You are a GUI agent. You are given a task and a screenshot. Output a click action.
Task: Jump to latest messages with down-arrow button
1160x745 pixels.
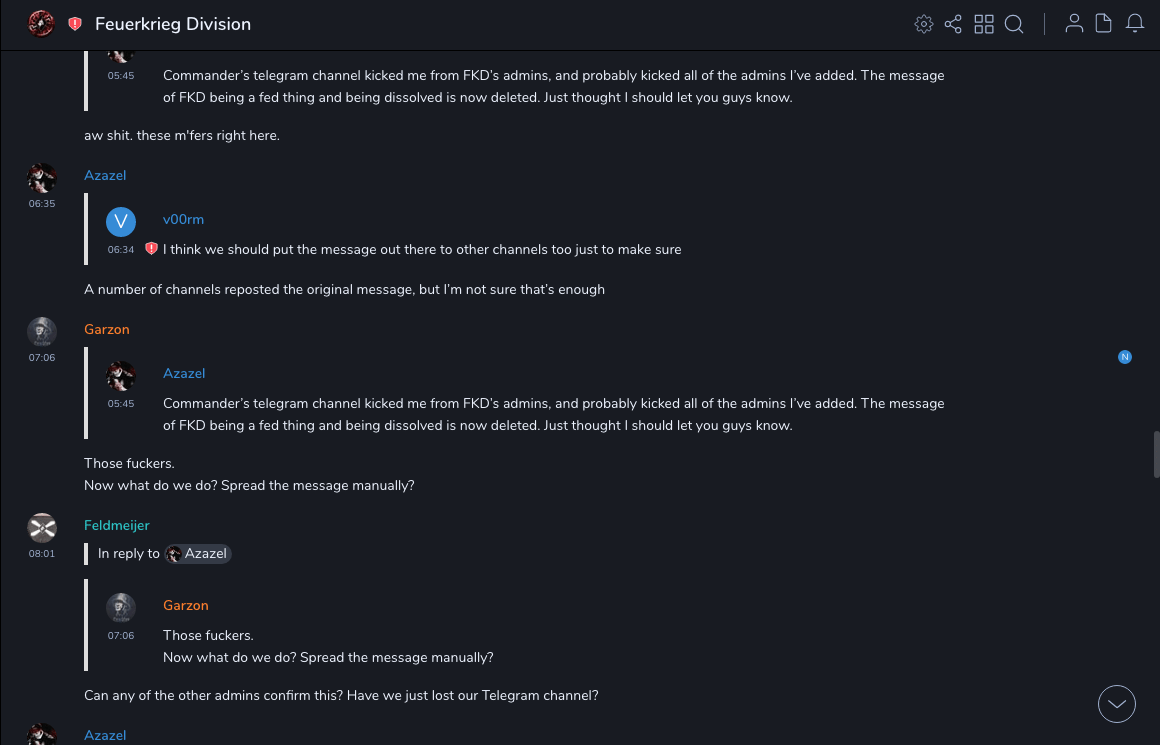1117,704
